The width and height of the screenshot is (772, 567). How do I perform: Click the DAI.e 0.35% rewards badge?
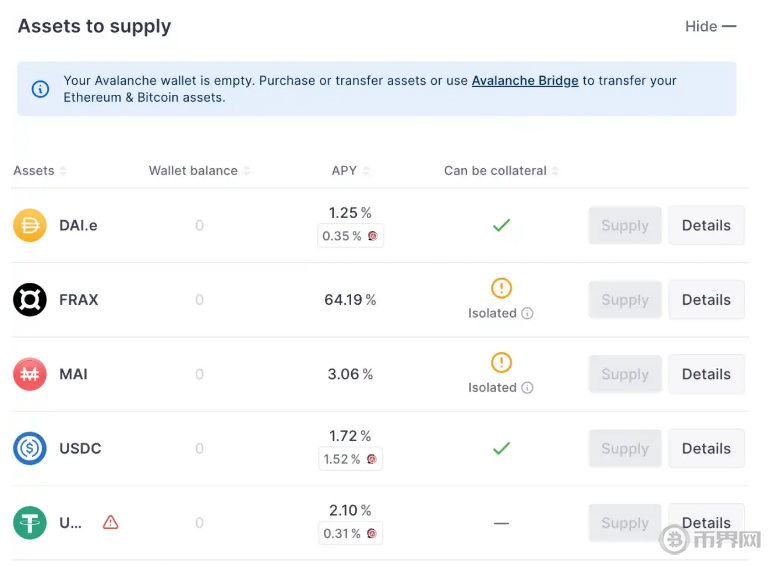click(350, 236)
